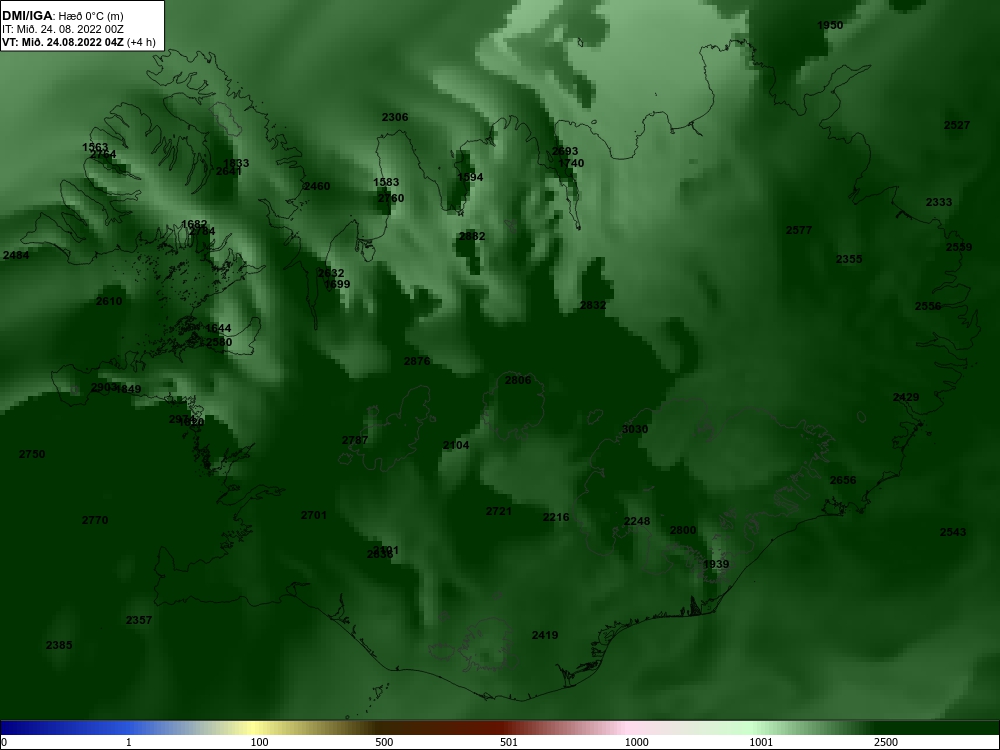This screenshot has height=750, width=1000.
Task: Click the offshore value 2543
Action: click(x=953, y=532)
